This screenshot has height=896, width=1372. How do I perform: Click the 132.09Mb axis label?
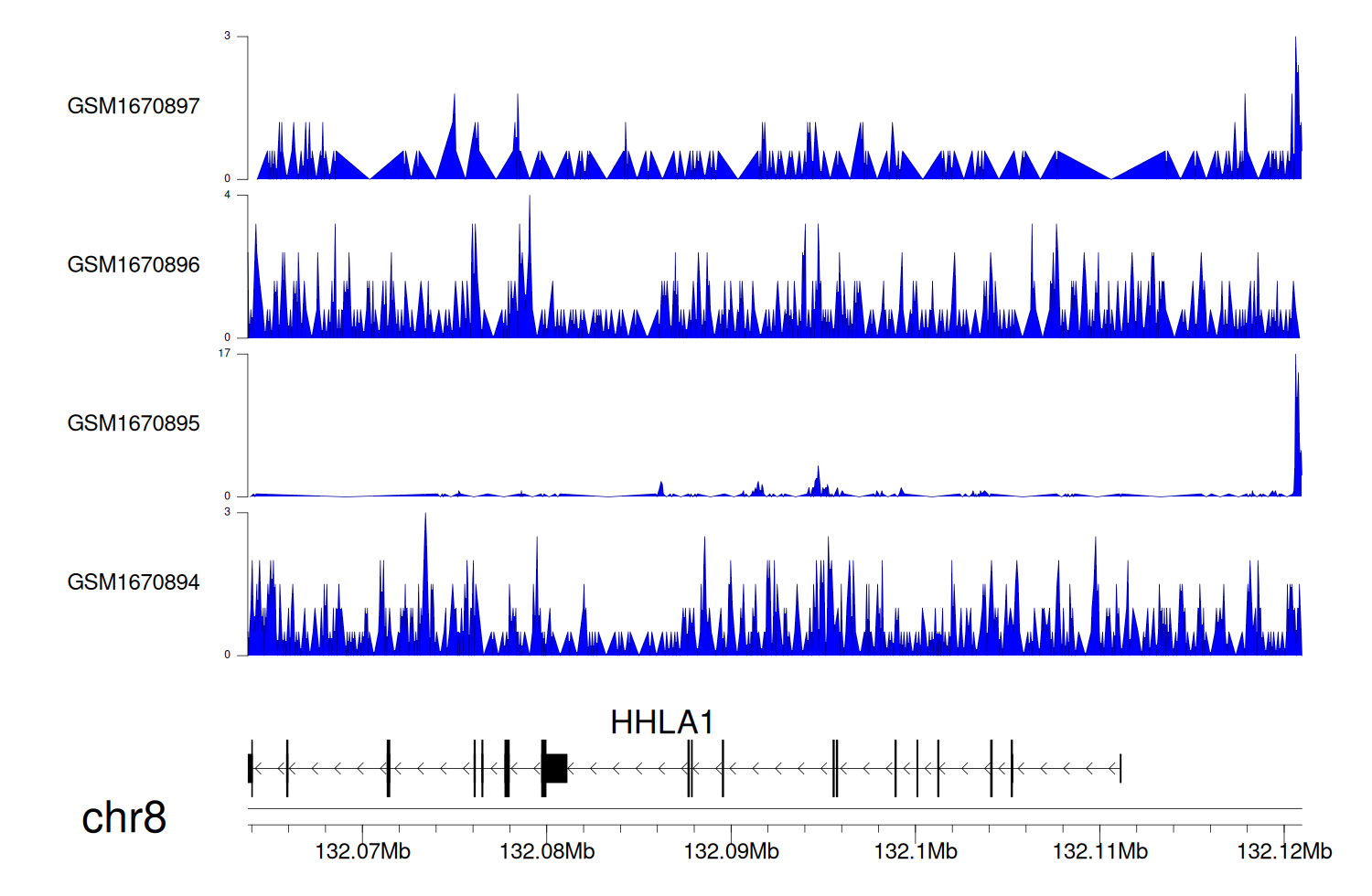731,852
